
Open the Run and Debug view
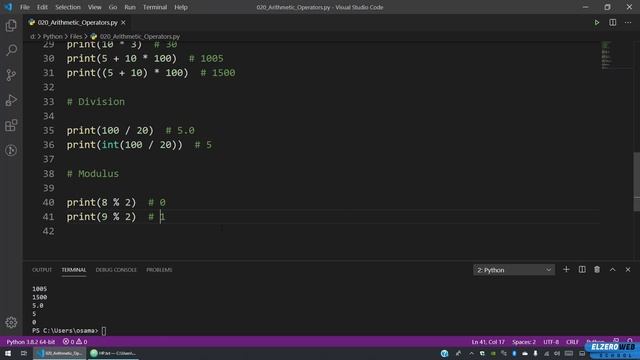tap(11, 100)
